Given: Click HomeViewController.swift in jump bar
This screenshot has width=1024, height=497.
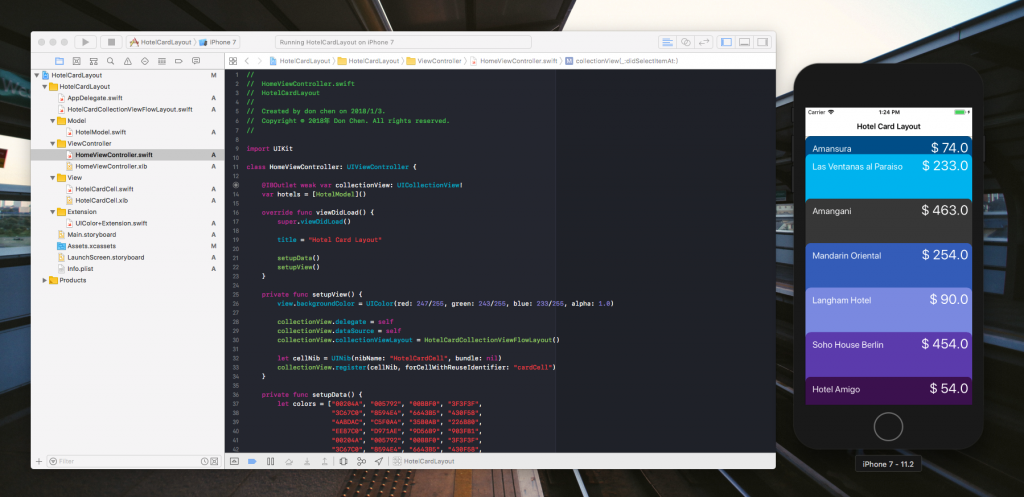Looking at the screenshot, I should (x=514, y=61).
